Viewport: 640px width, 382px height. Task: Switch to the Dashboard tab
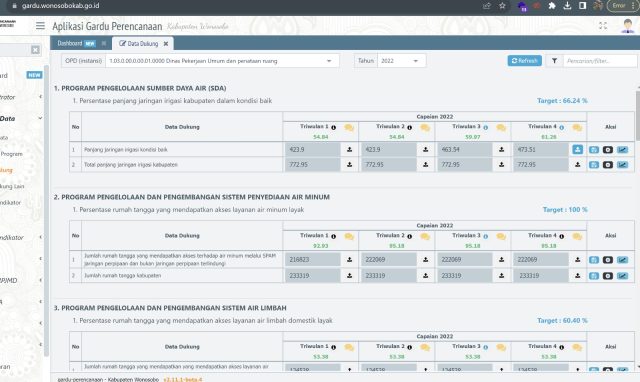click(x=77, y=43)
